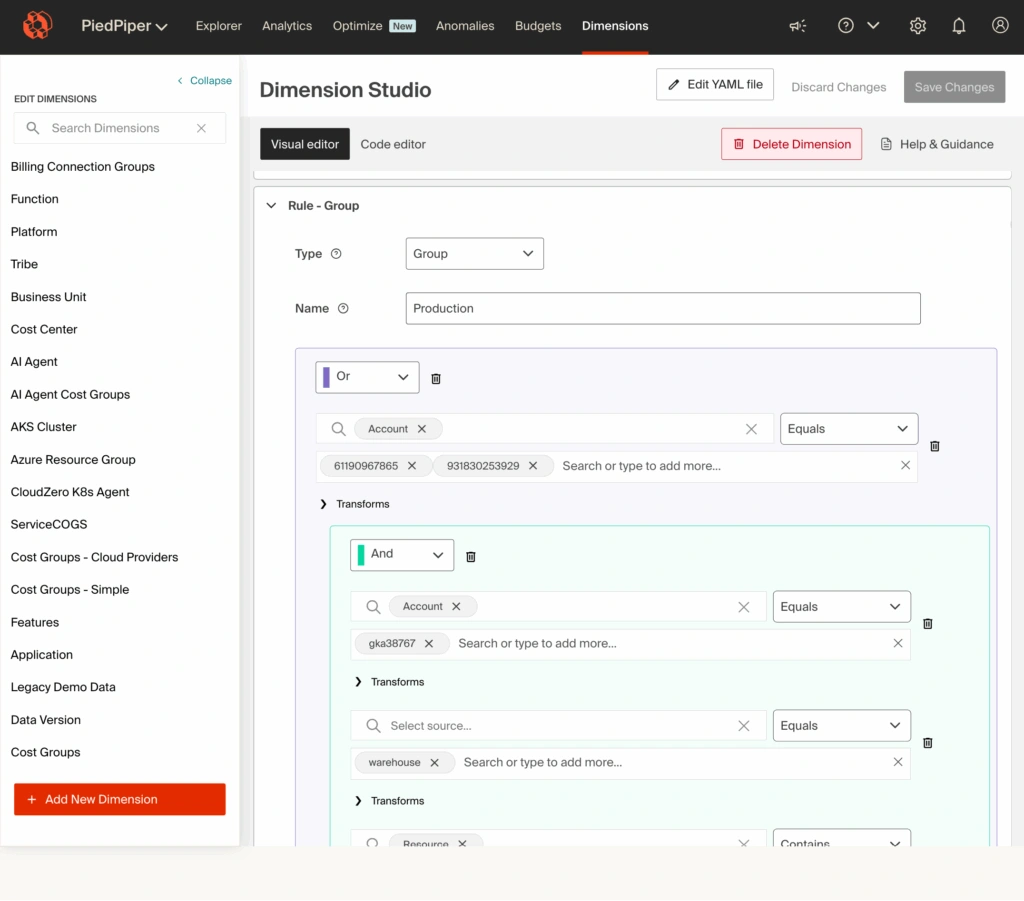Open the help question mark icon
Viewport: 1024px width, 901px height.
click(846, 26)
